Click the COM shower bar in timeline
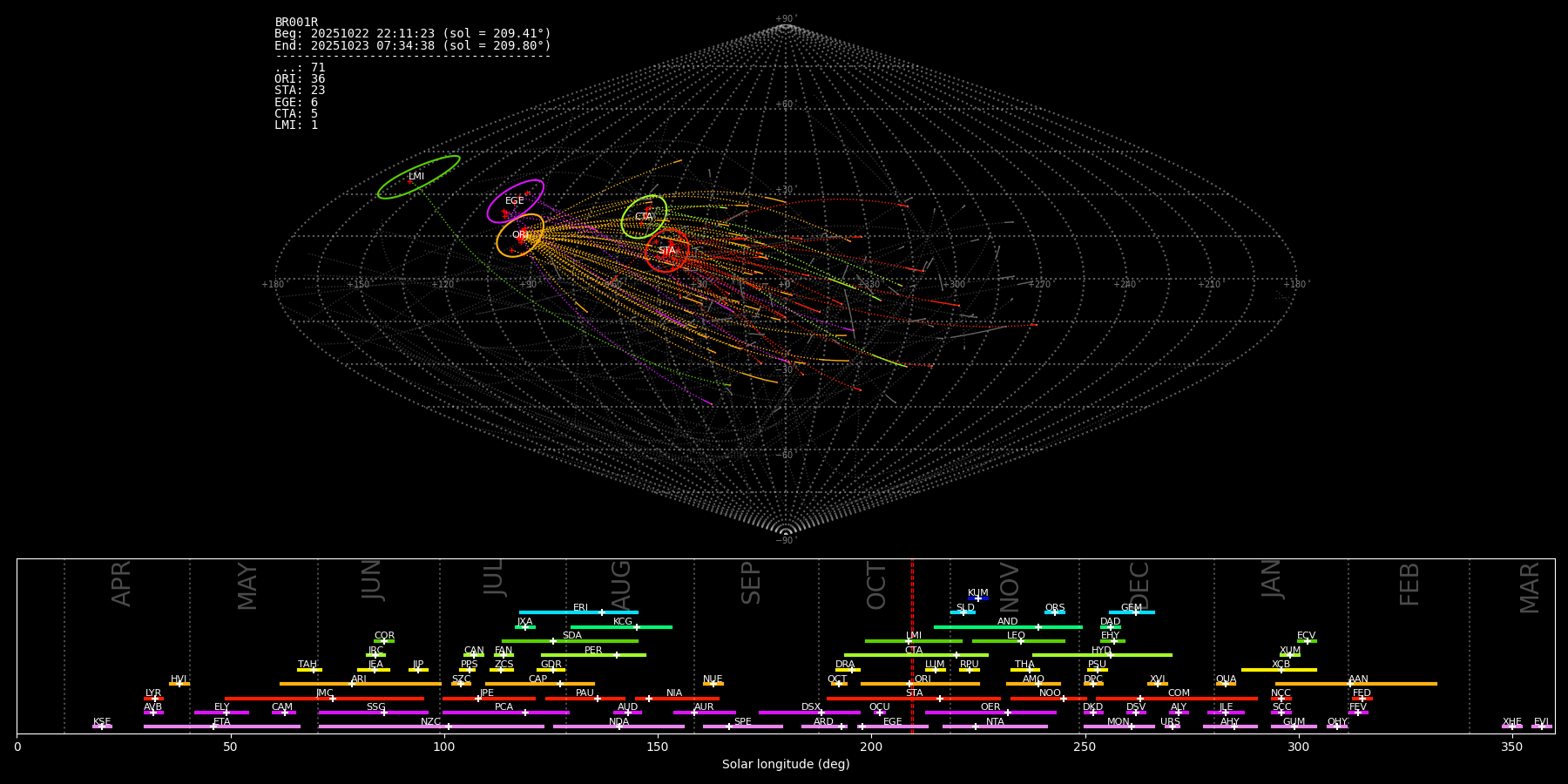 pos(1177,699)
